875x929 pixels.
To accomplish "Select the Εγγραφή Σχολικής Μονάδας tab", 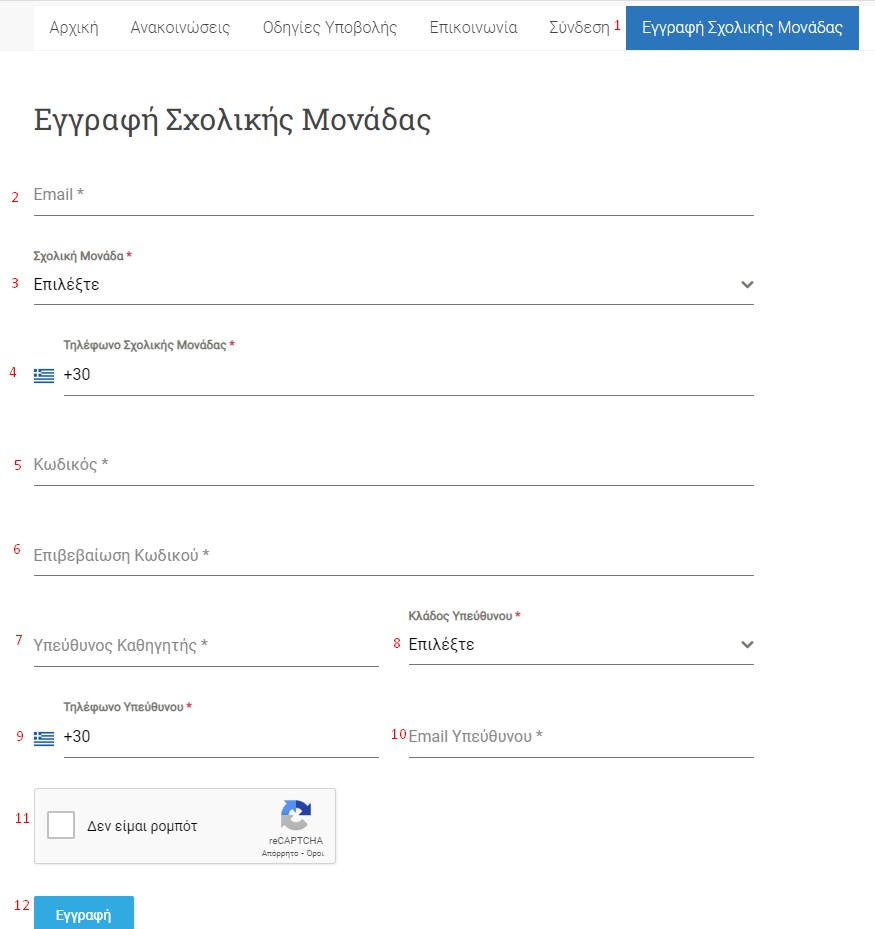I will point(742,27).
